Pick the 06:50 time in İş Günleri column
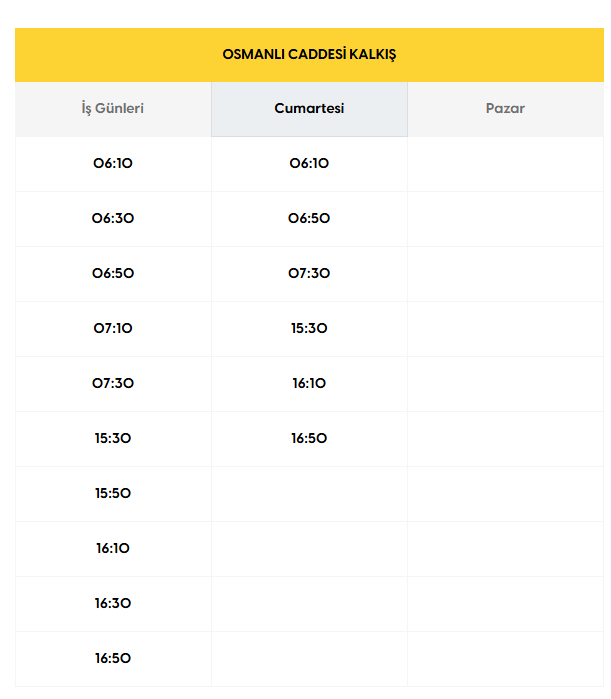Image resolution: width=611 pixels, height=699 pixels. 113,273
